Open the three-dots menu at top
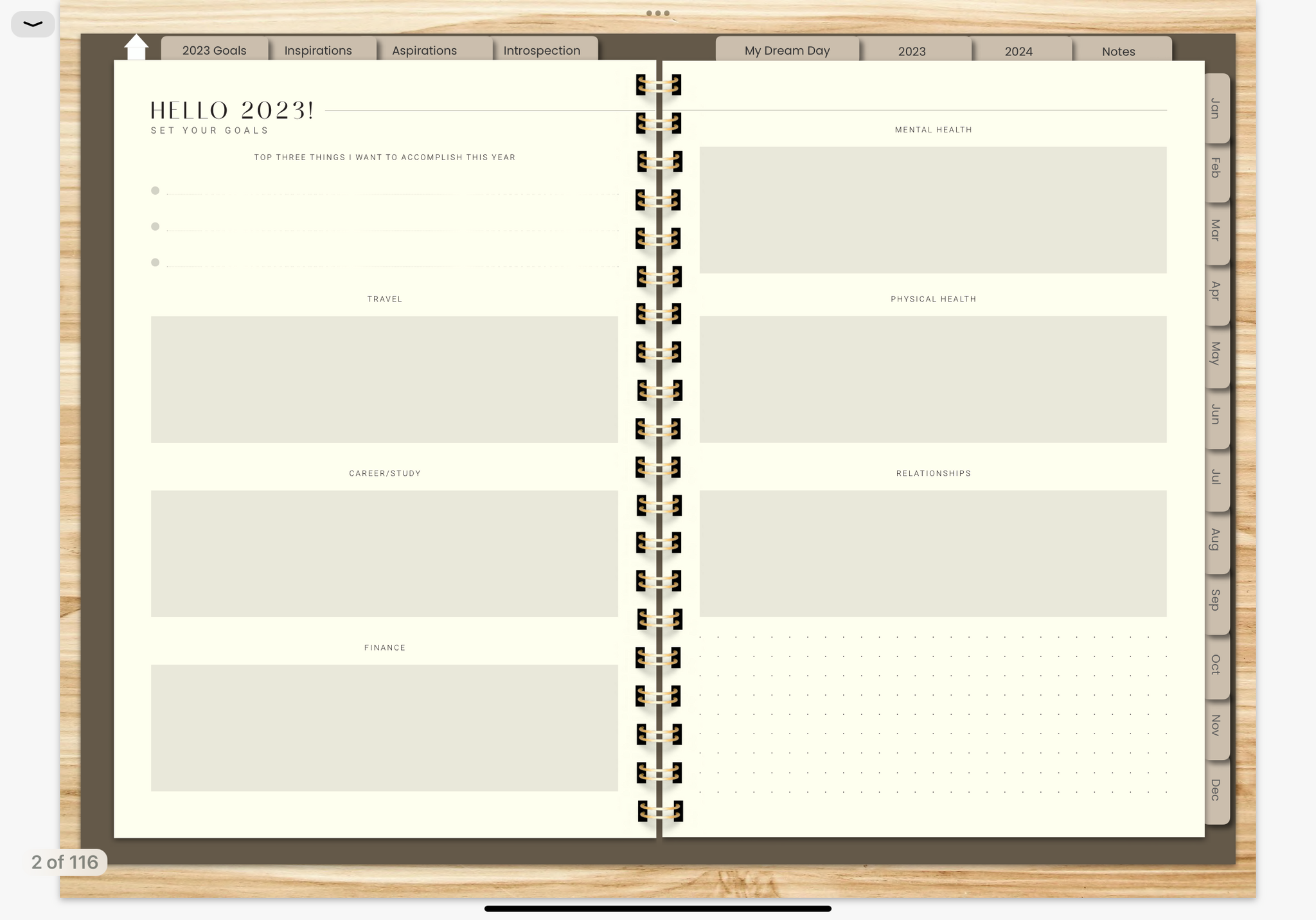This screenshot has height=920, width=1316. point(657,13)
